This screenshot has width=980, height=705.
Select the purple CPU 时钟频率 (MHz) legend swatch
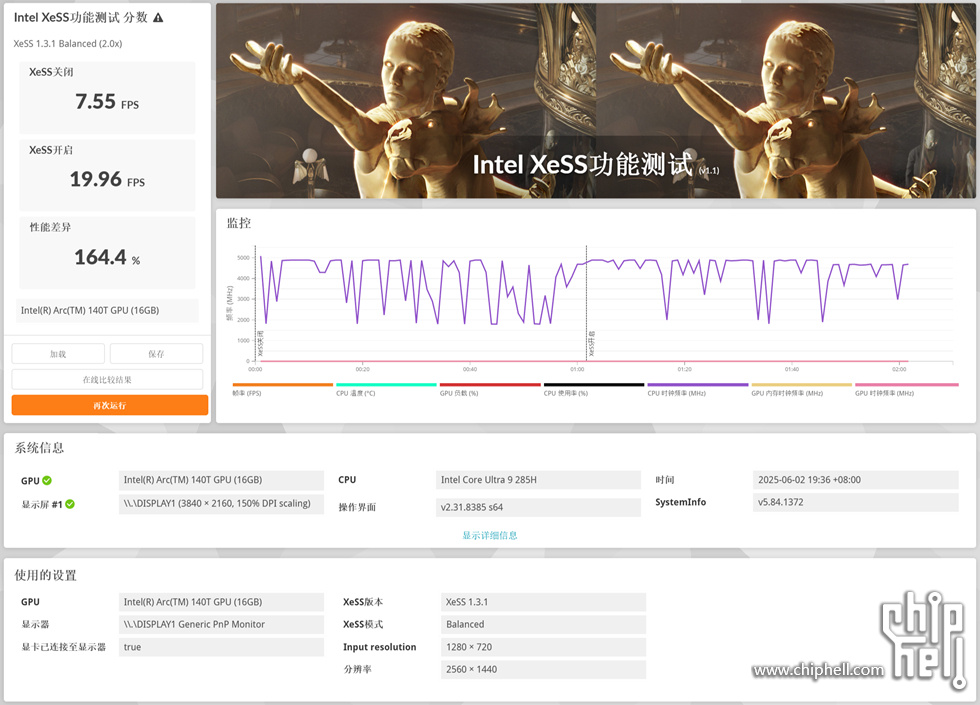[698, 385]
